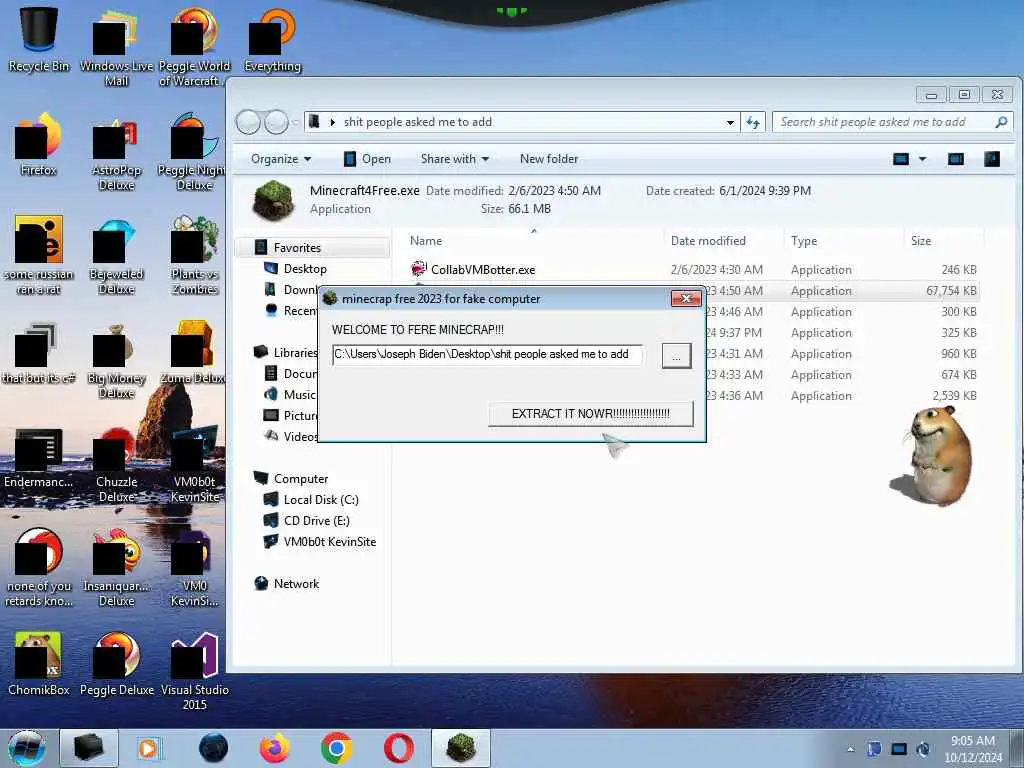Click the refresh button beside address bar
Image resolution: width=1024 pixels, height=768 pixels.
pos(753,122)
